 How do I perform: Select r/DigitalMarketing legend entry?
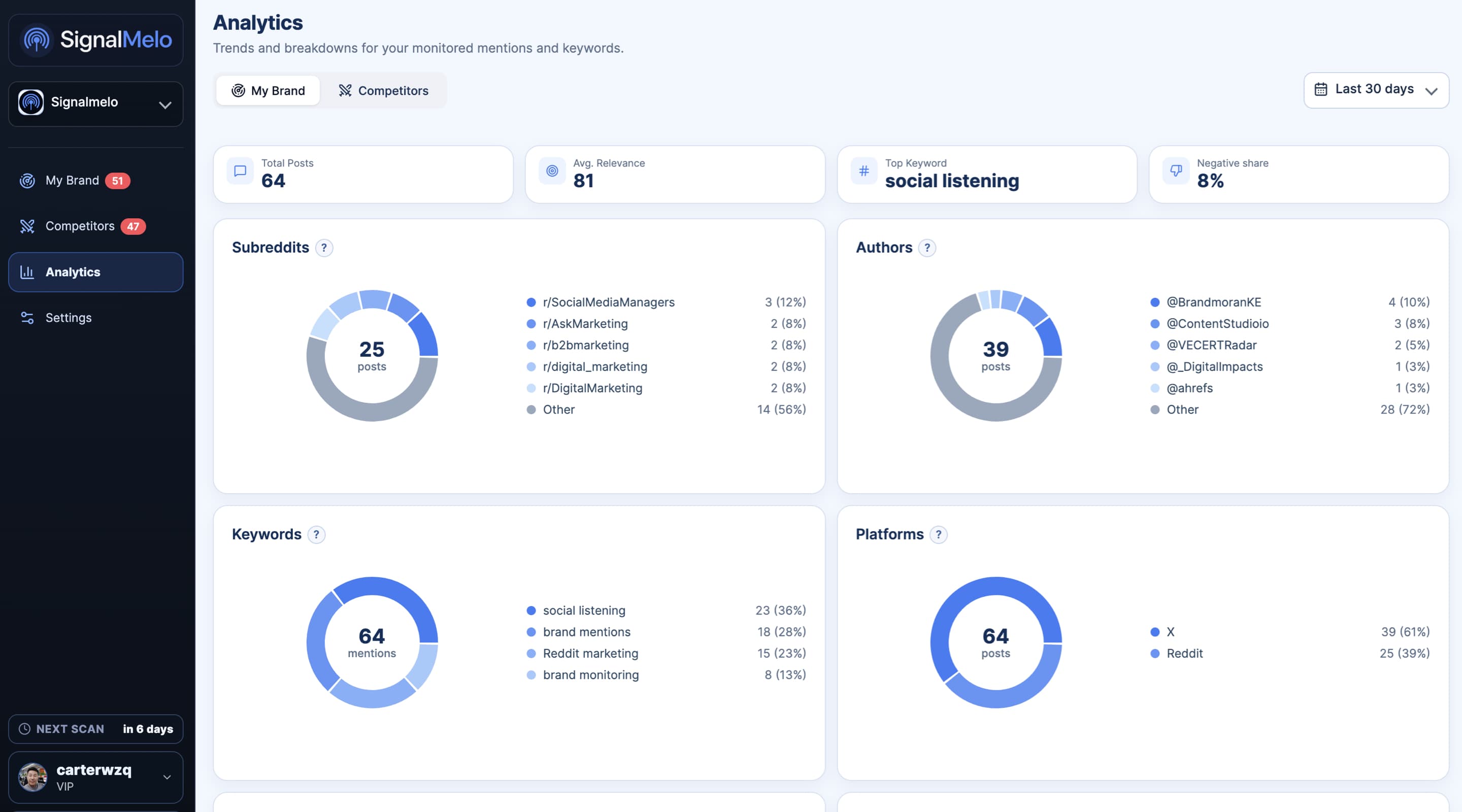point(667,388)
